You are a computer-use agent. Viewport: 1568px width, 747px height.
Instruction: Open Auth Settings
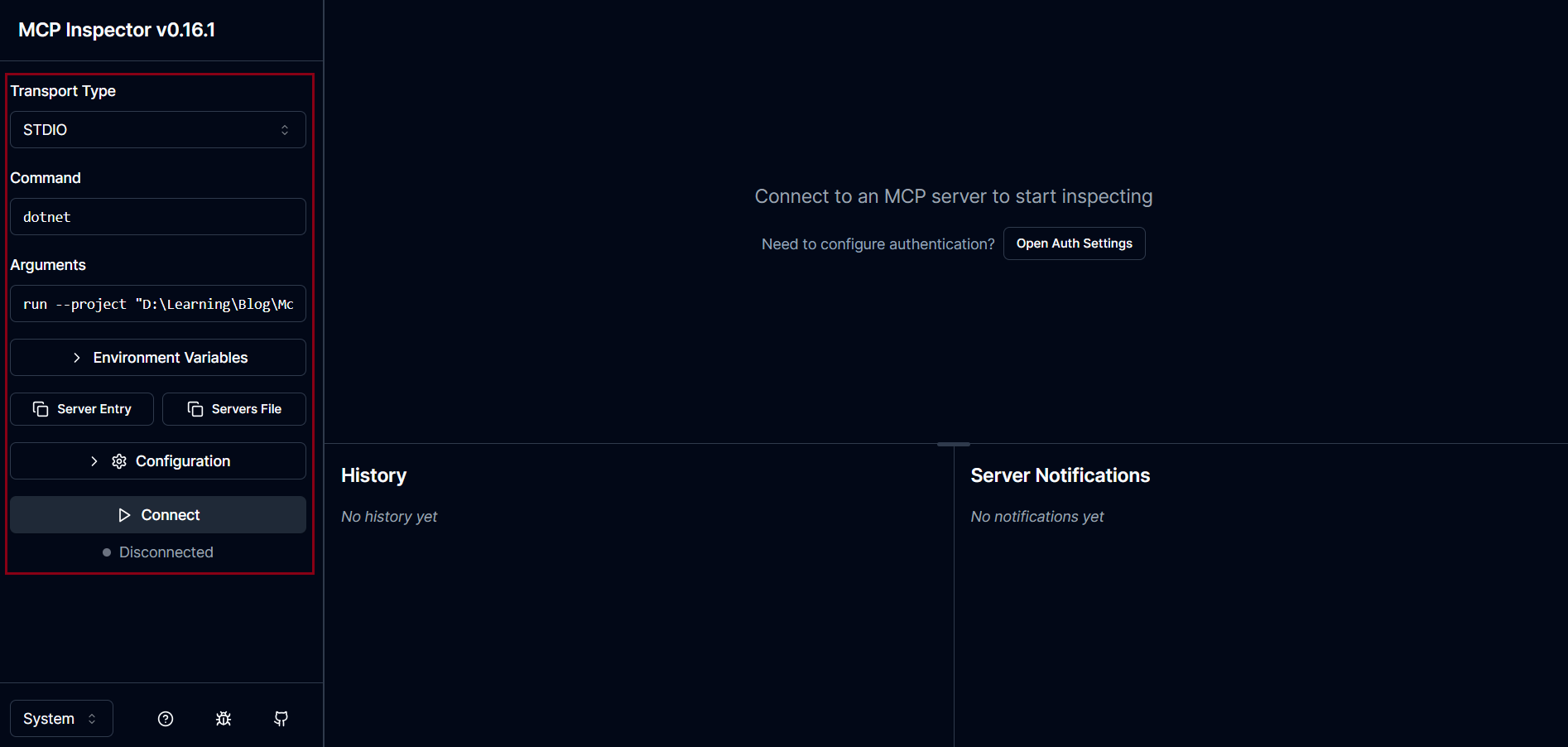click(1075, 243)
